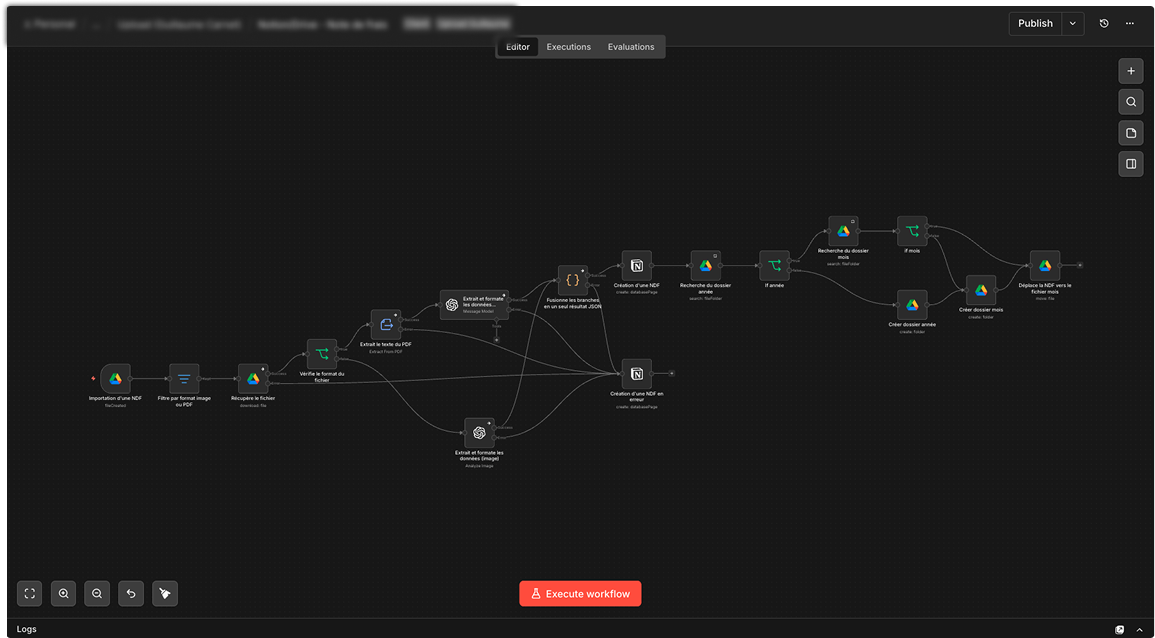Switch to the Editor tab
This screenshot has width=1155, height=638.
(x=518, y=46)
